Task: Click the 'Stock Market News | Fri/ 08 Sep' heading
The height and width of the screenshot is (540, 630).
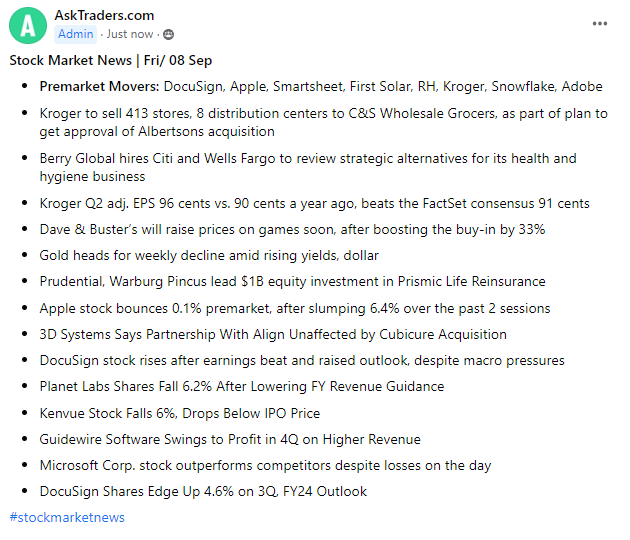Action: pyautogui.click(x=110, y=60)
